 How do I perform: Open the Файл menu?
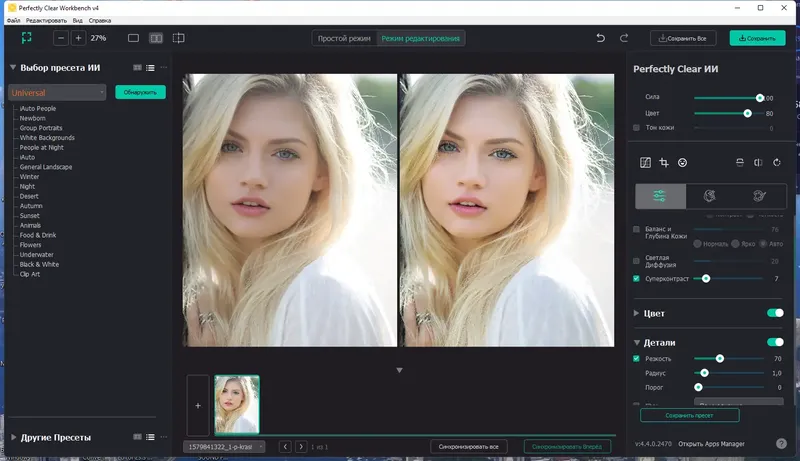pos(13,20)
